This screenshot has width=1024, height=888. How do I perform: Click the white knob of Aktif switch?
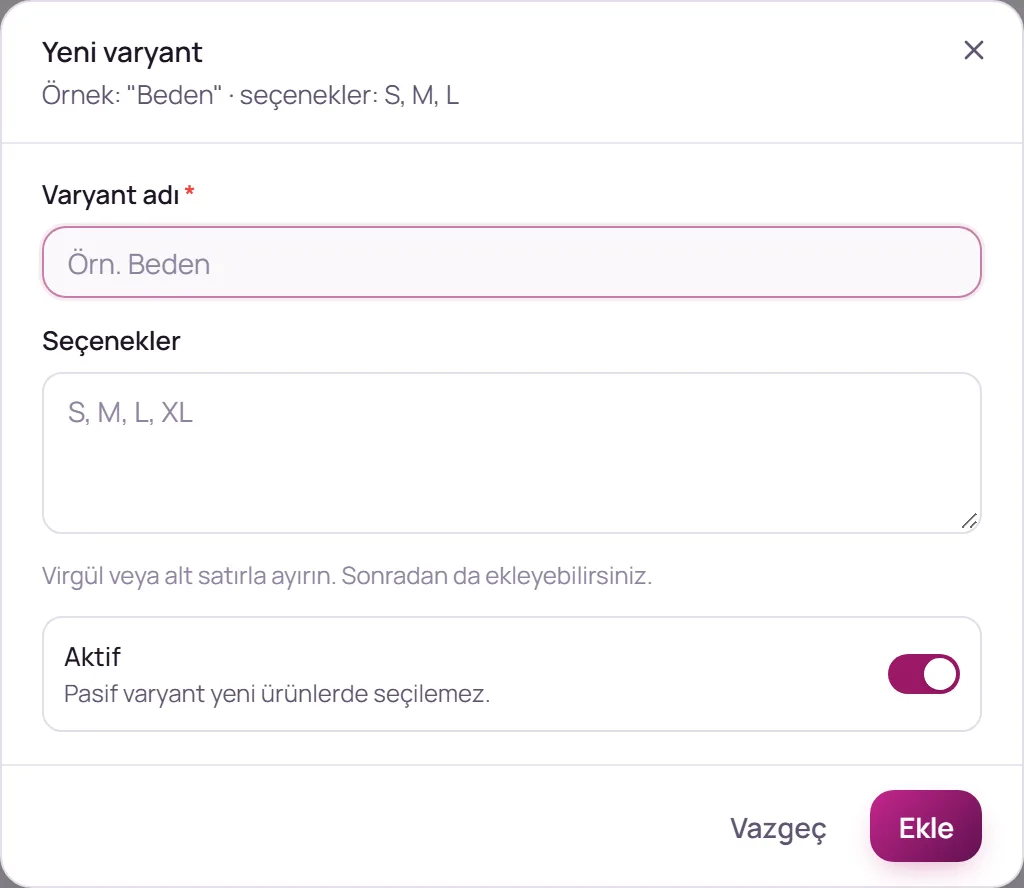tap(940, 674)
